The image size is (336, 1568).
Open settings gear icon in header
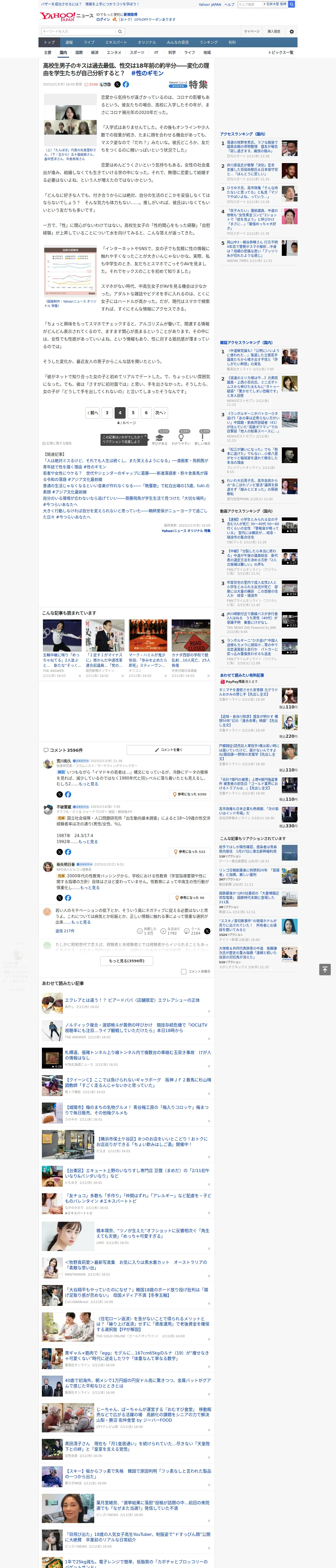tap(292, 31)
